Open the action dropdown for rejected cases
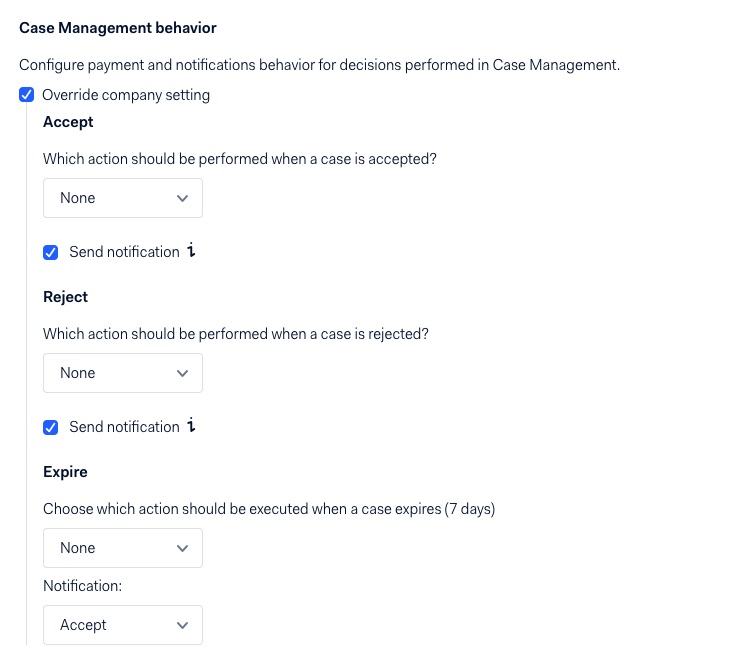The width and height of the screenshot is (735, 661). tap(123, 373)
